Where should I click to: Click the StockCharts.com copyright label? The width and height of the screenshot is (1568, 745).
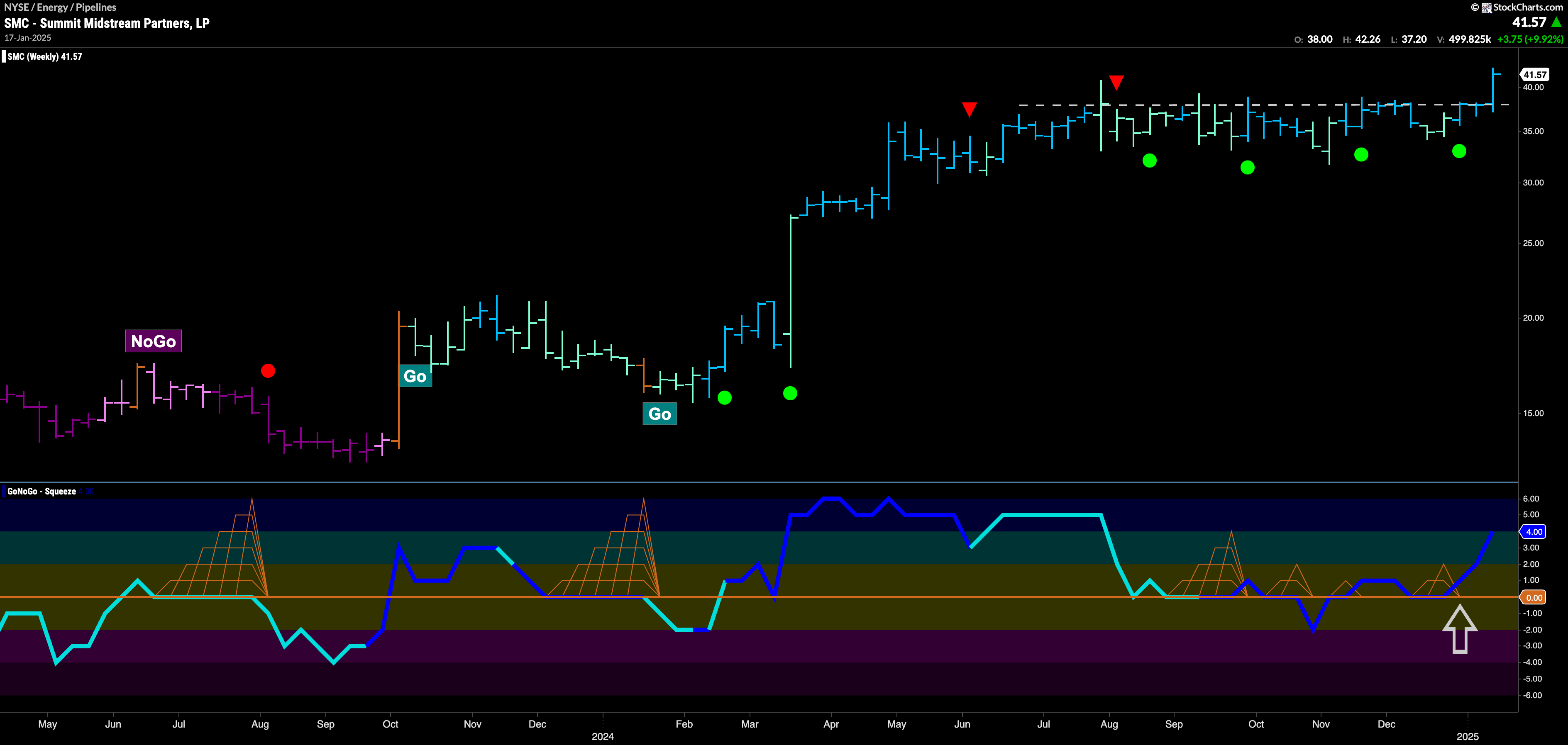[1517, 7]
